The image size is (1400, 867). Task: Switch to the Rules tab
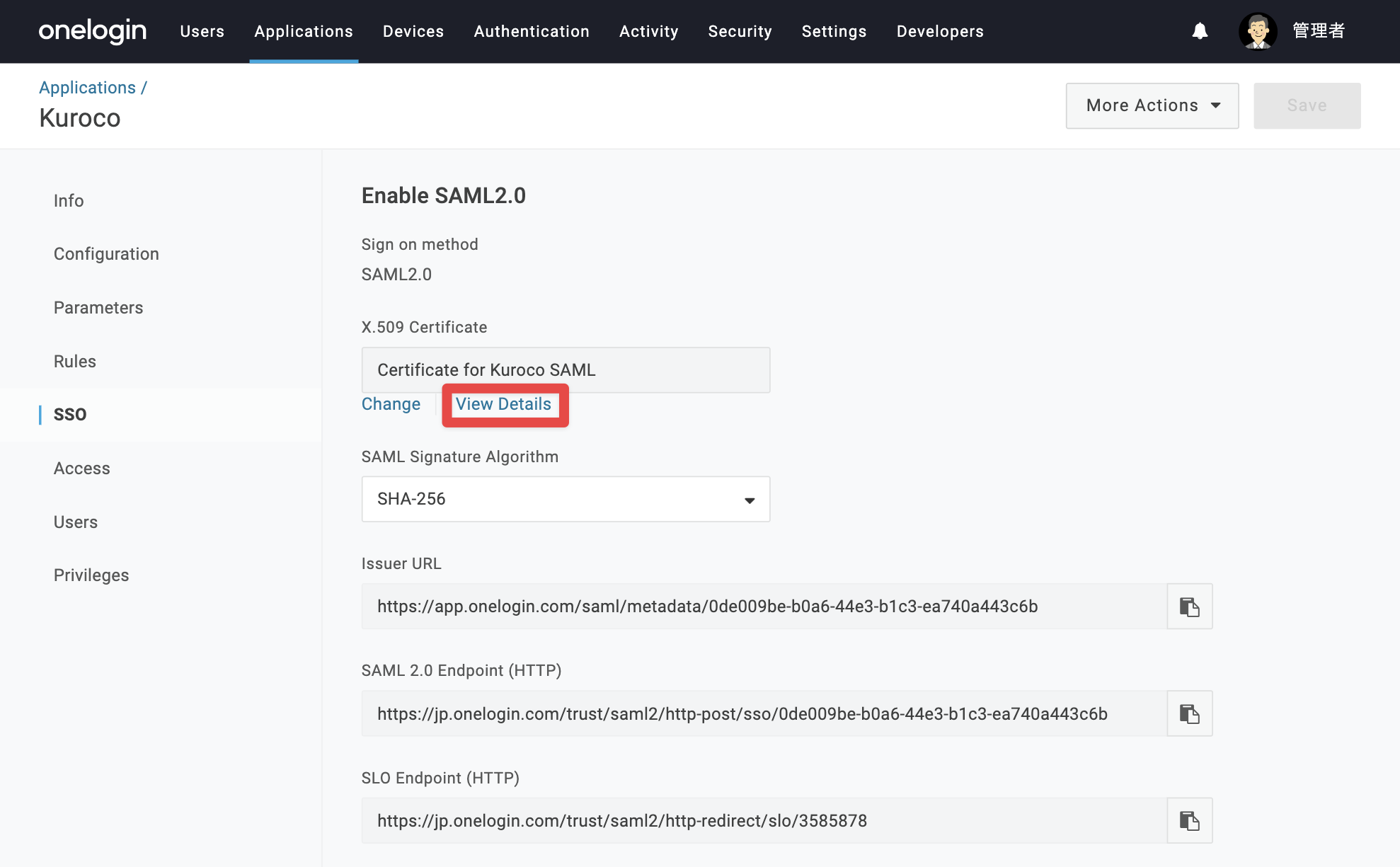click(x=75, y=362)
